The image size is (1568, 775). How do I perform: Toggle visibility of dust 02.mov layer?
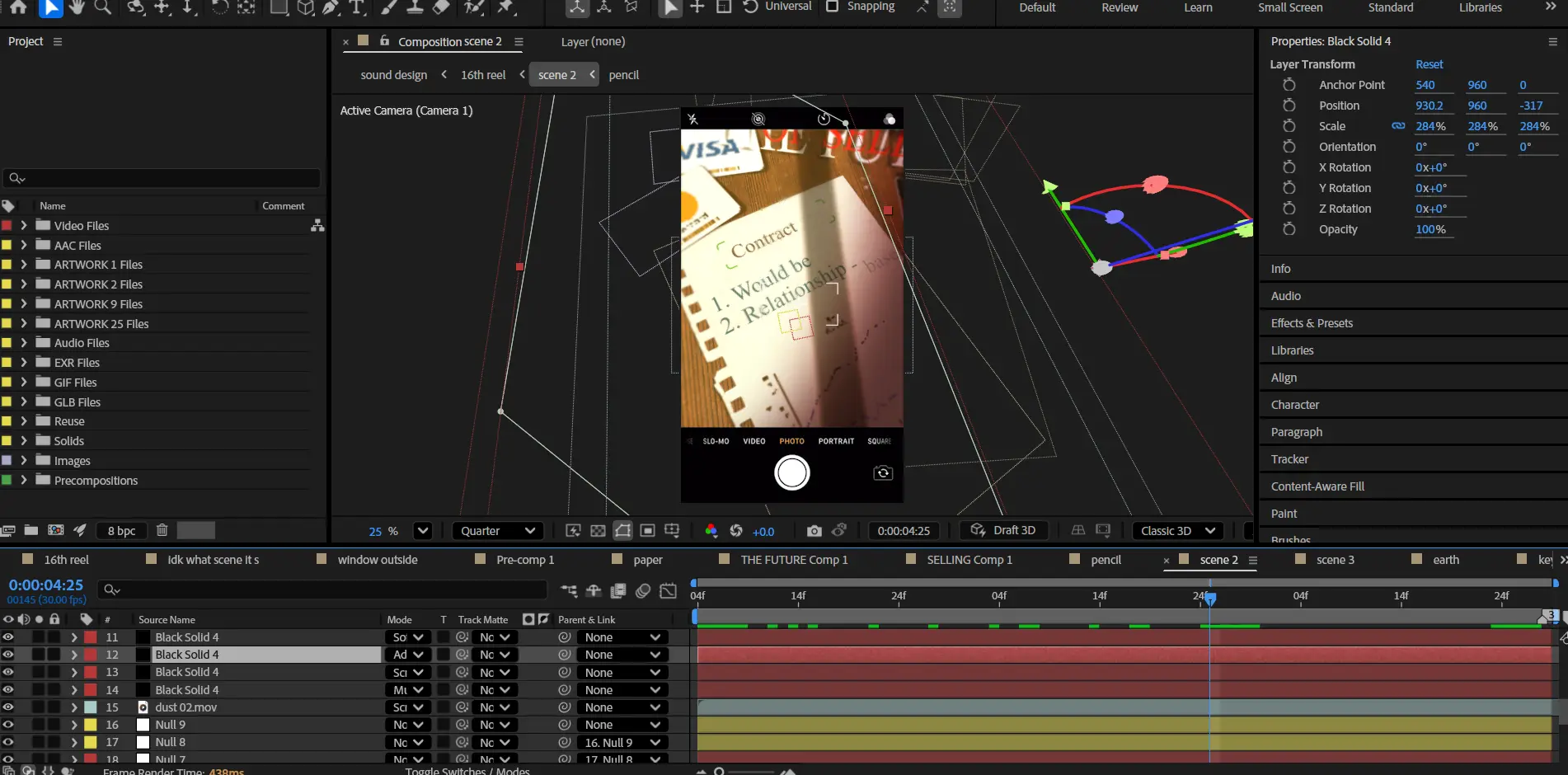(x=8, y=707)
